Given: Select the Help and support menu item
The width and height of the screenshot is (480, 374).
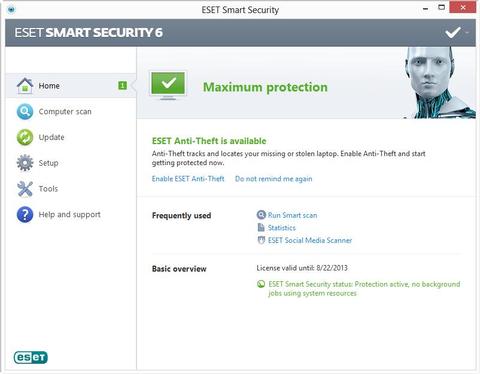Looking at the screenshot, I should click(71, 214).
